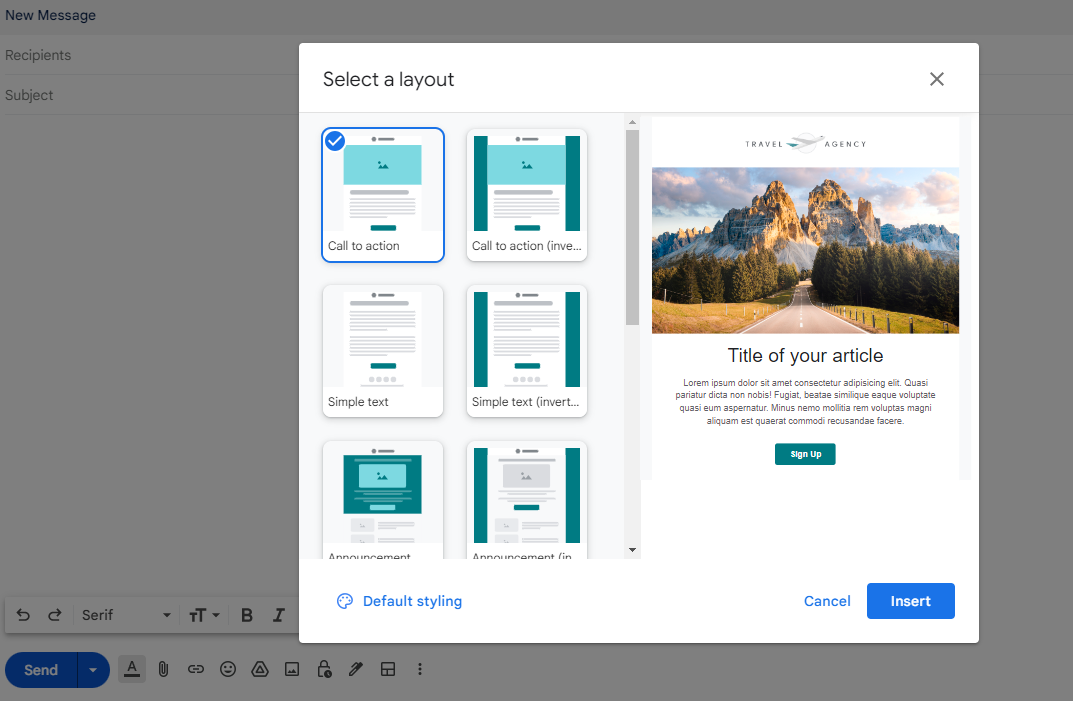Choose the Call to action (inverted) layout
Viewport: 1073px width, 701px height.
[x=527, y=195]
